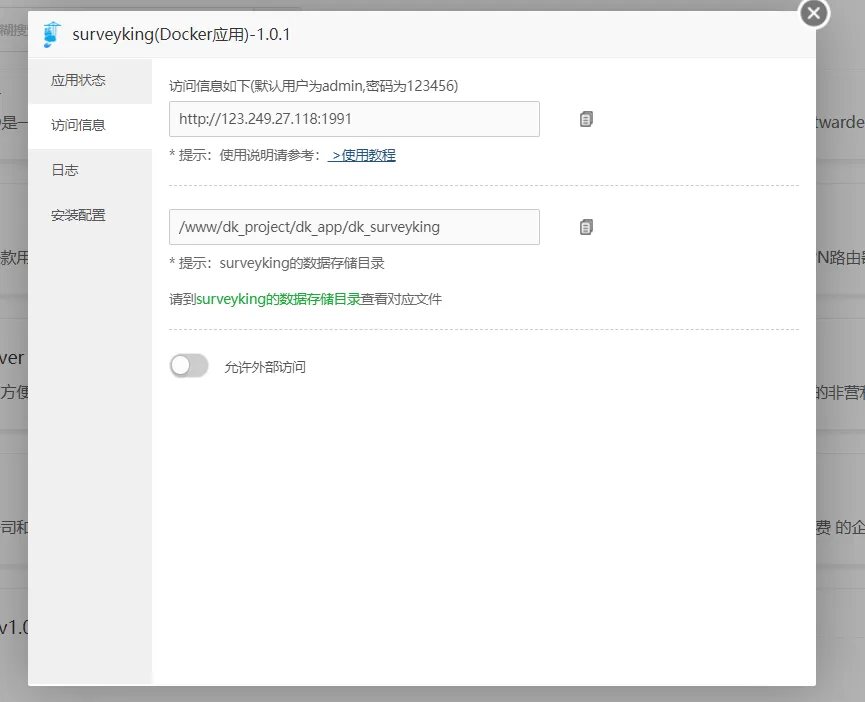This screenshot has height=702, width=865.
Task: Focus the http://123.249.27.118:1991 field
Action: click(354, 119)
